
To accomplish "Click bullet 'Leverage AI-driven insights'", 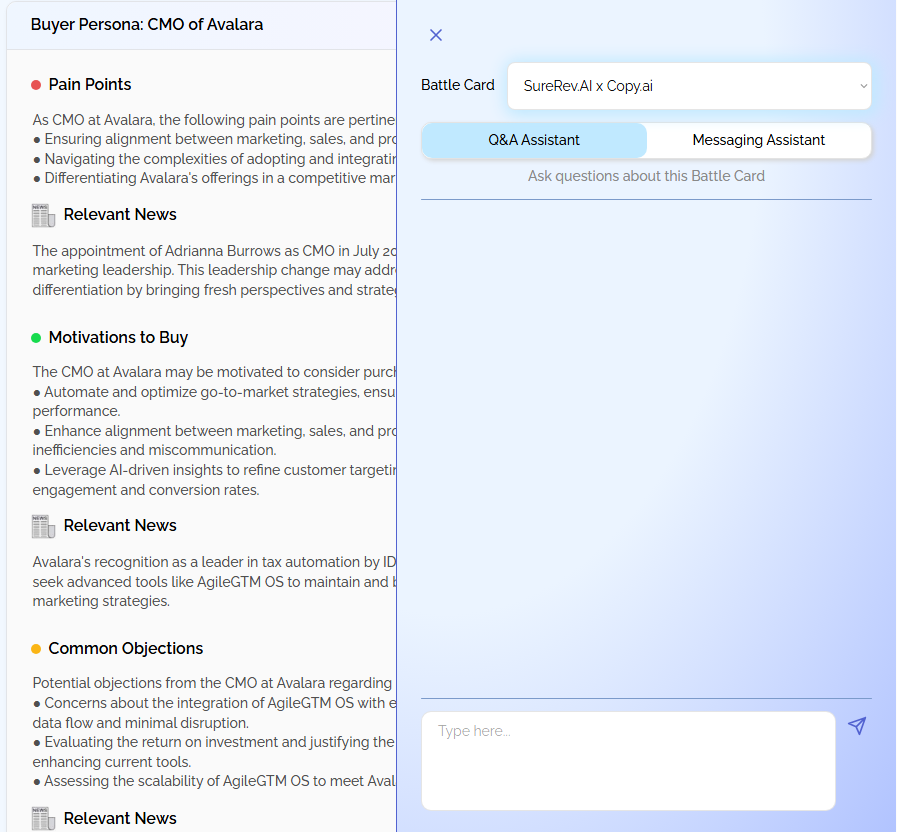I will [215, 470].
